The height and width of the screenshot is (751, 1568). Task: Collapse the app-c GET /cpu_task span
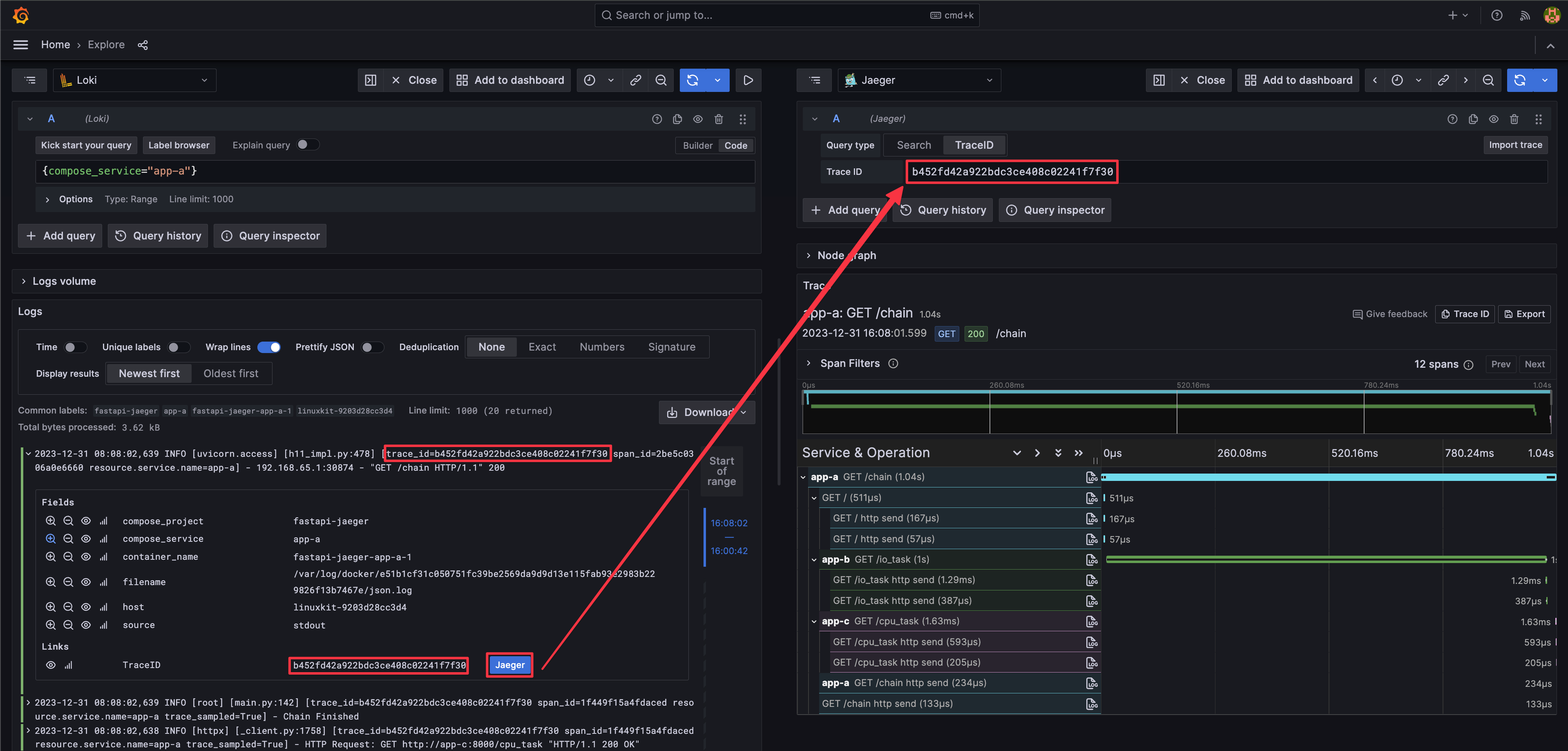point(814,621)
